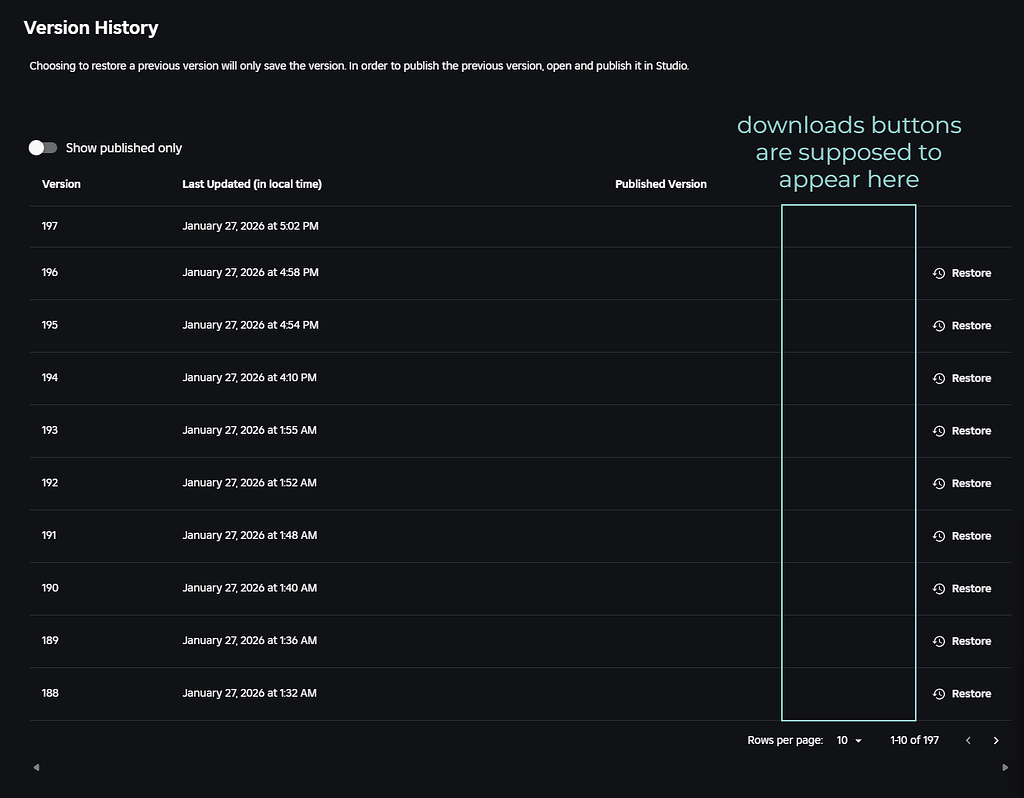This screenshot has width=1024, height=798.
Task: Select version number 192 cell
Action: (x=50, y=483)
